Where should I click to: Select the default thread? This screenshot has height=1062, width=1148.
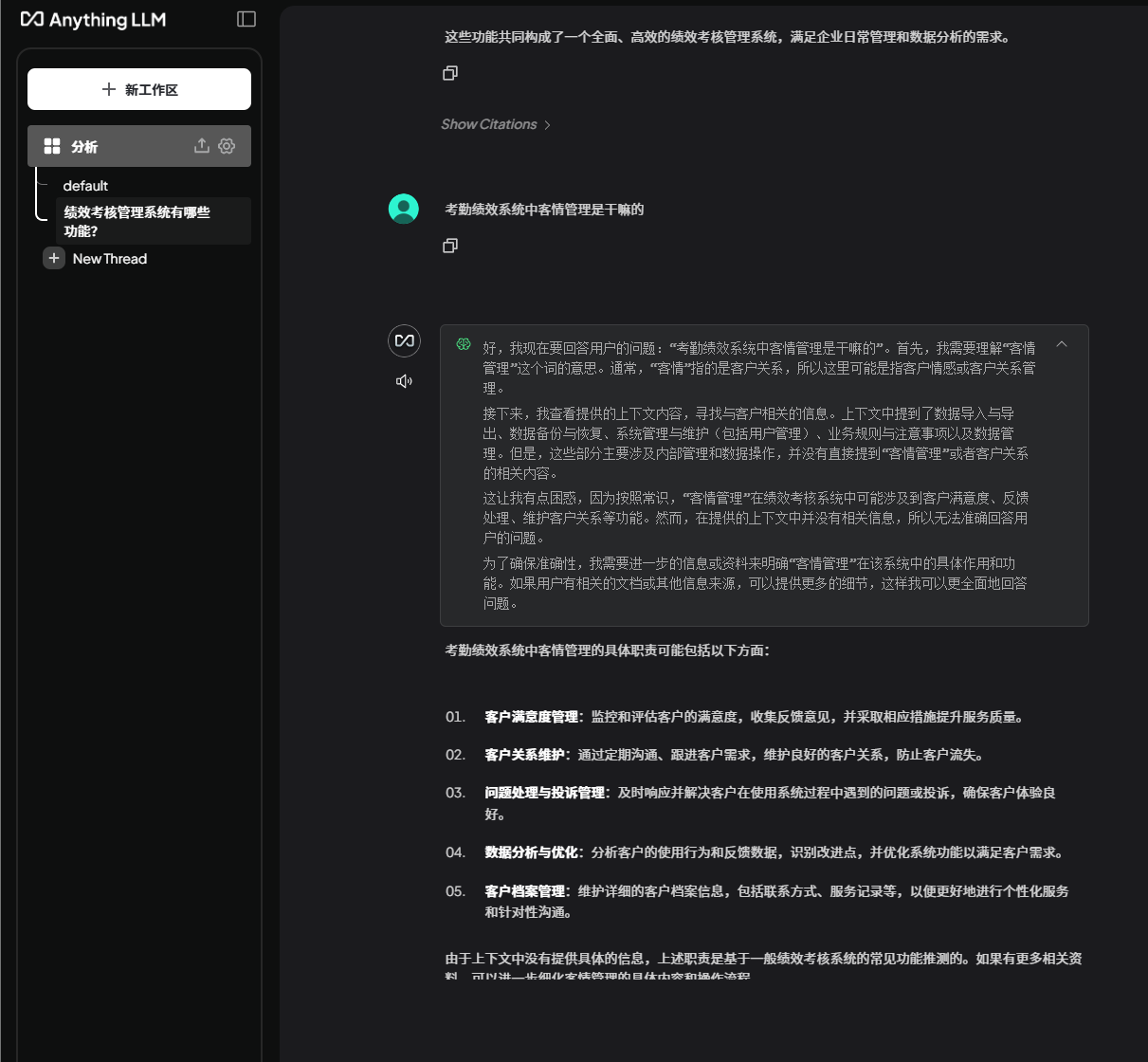(x=85, y=186)
